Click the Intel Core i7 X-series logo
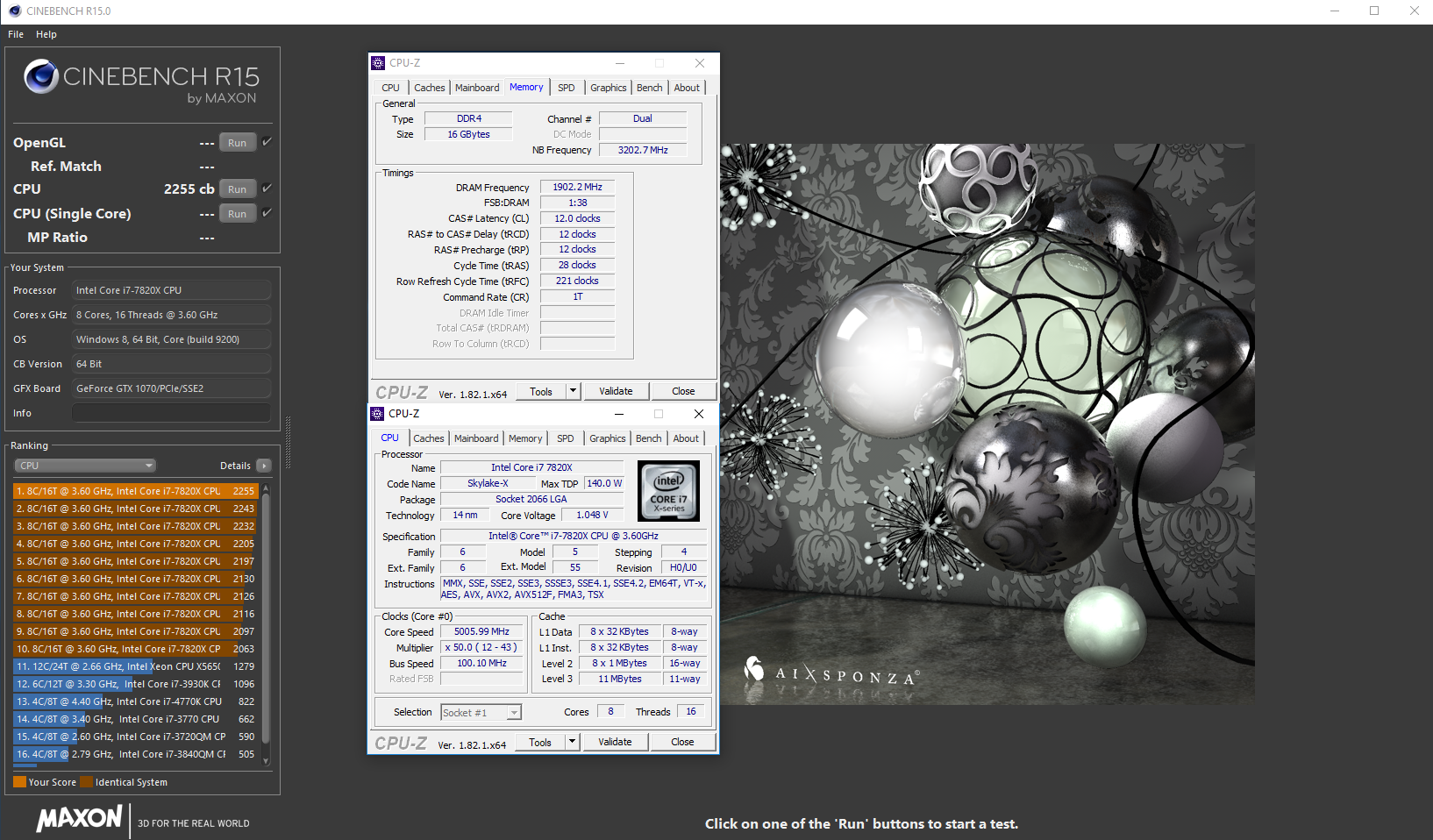 coord(668,491)
